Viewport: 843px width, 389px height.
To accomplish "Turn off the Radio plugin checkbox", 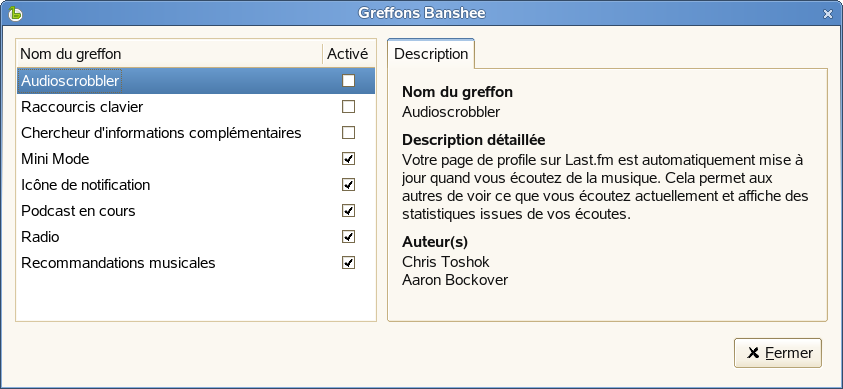I will click(348, 236).
